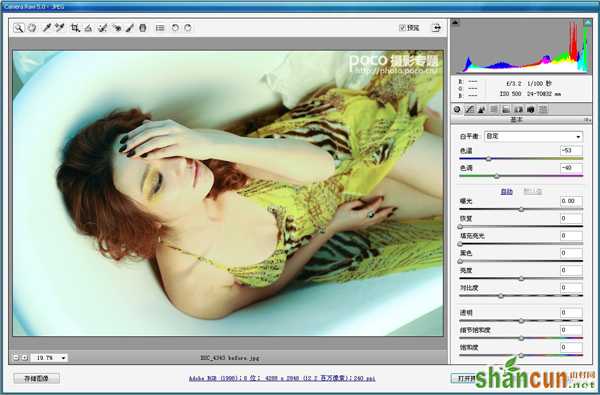Open the Adobe RGB workflow options link
600x395 pixels.
[x=282, y=379]
